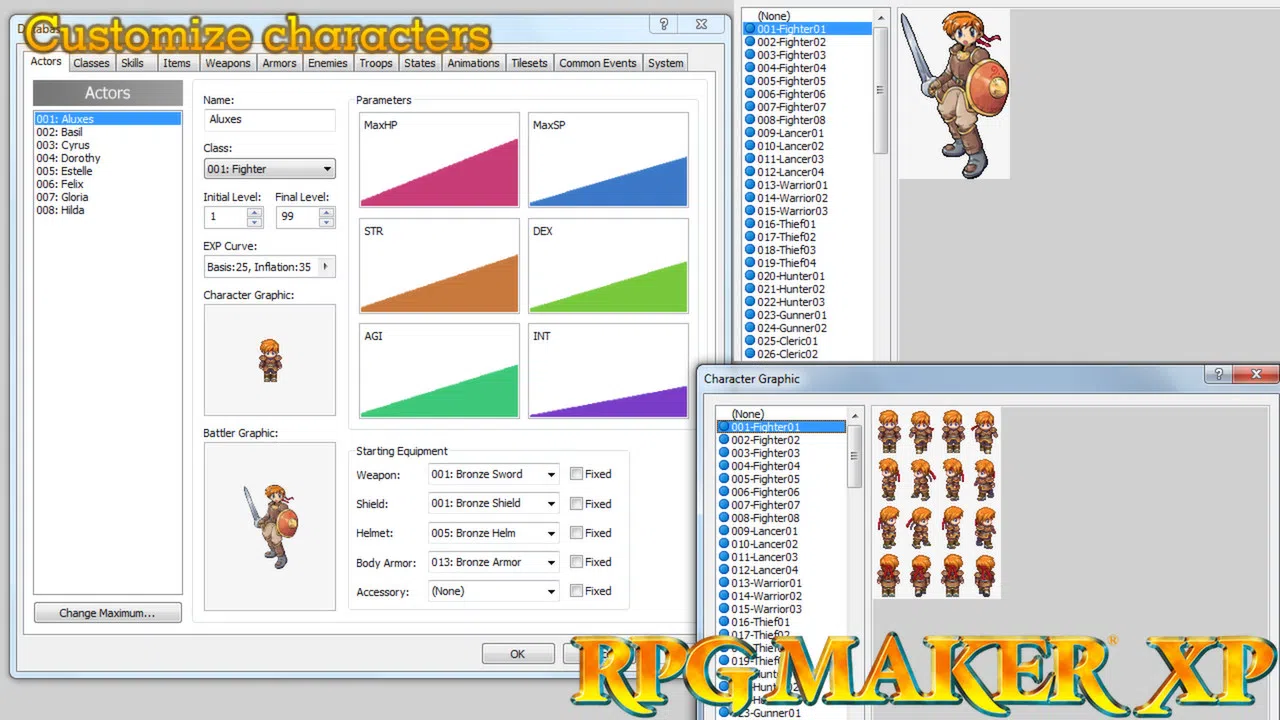The width and height of the screenshot is (1280, 720).
Task: Select 023-Gunner01 in the battler graphic list
Action: coord(791,315)
